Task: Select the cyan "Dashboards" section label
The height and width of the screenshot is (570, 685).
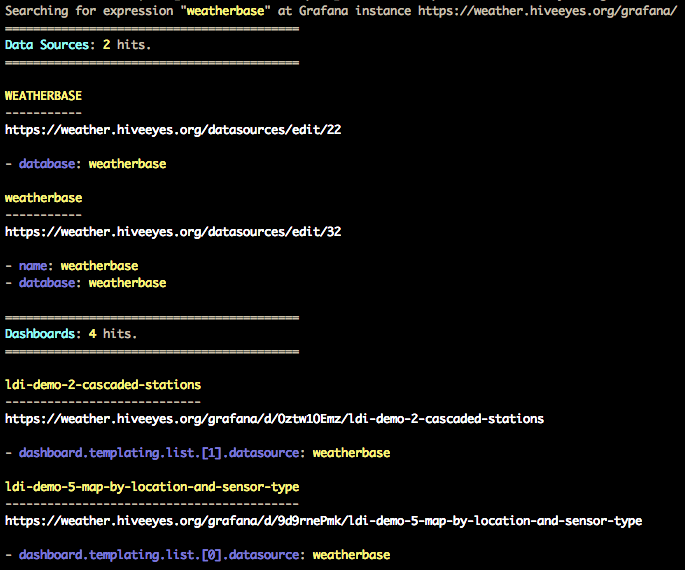Action: [39, 333]
